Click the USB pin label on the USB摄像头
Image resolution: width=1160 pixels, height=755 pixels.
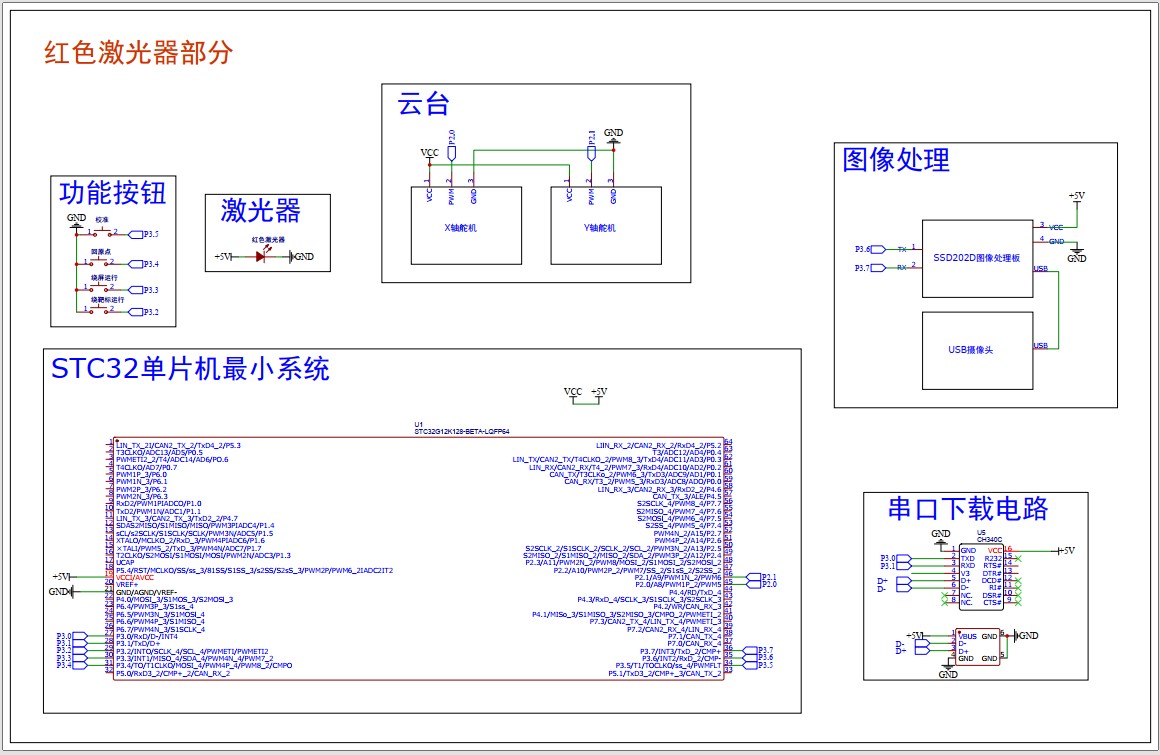1041,345
